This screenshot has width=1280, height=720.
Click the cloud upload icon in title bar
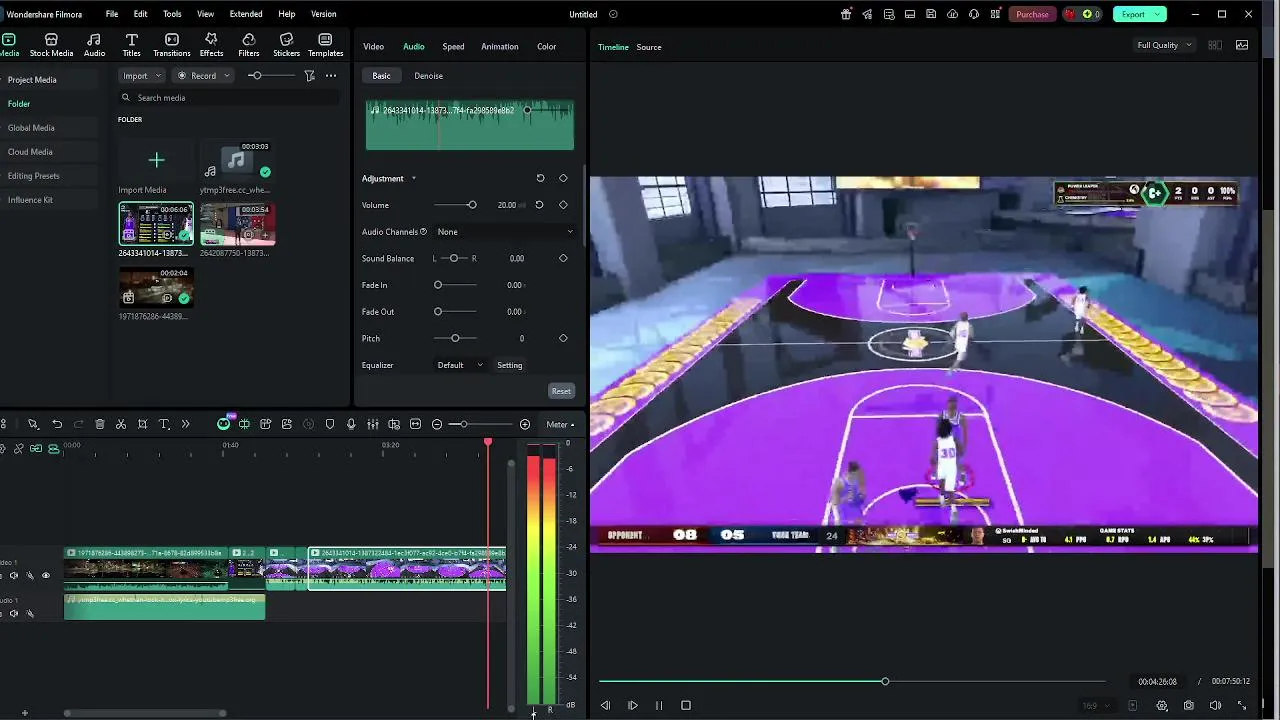click(x=952, y=14)
